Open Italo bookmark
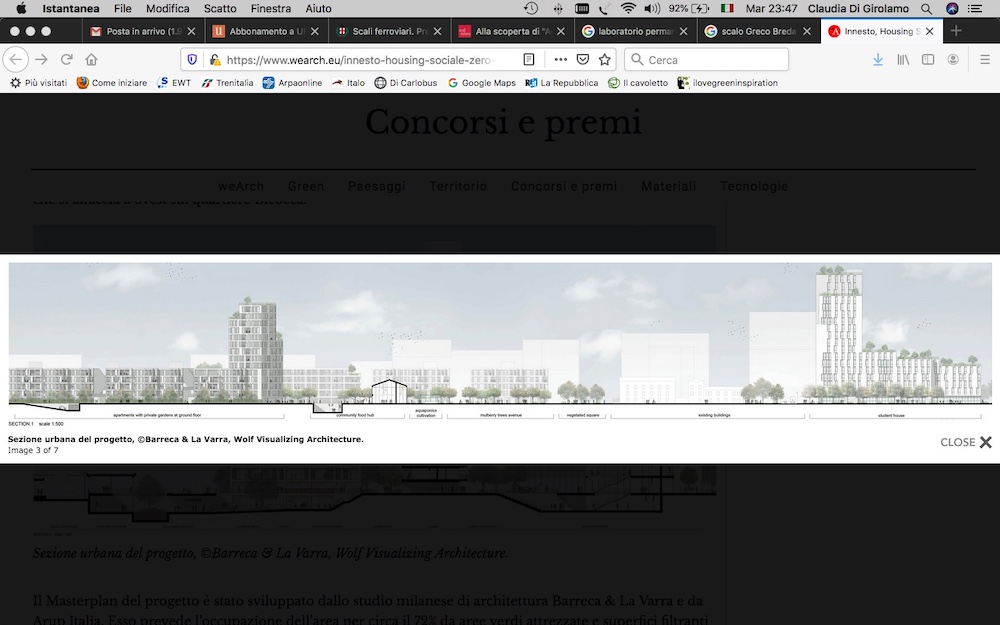The image size is (1000, 625). pos(348,83)
